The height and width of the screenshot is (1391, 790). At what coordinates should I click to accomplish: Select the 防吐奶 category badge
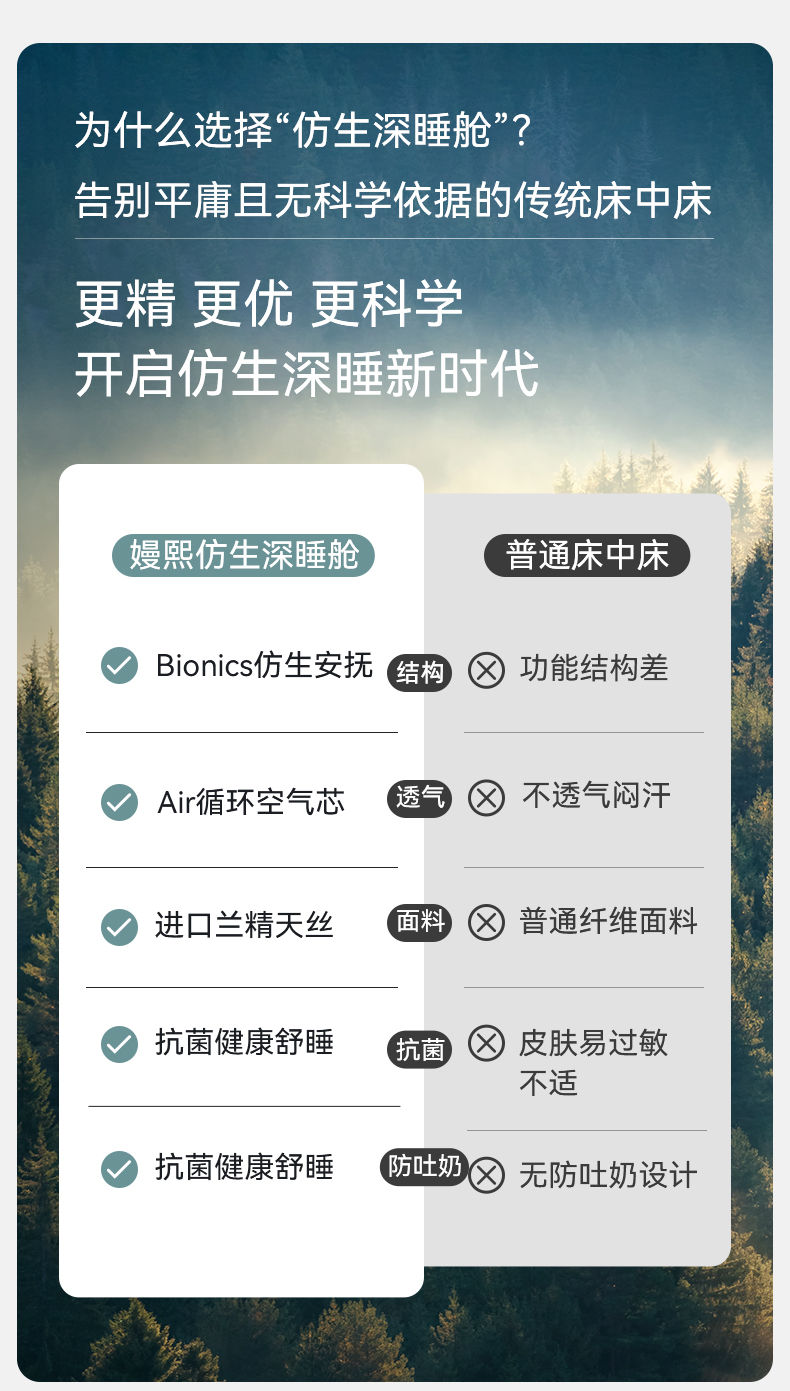[425, 1167]
